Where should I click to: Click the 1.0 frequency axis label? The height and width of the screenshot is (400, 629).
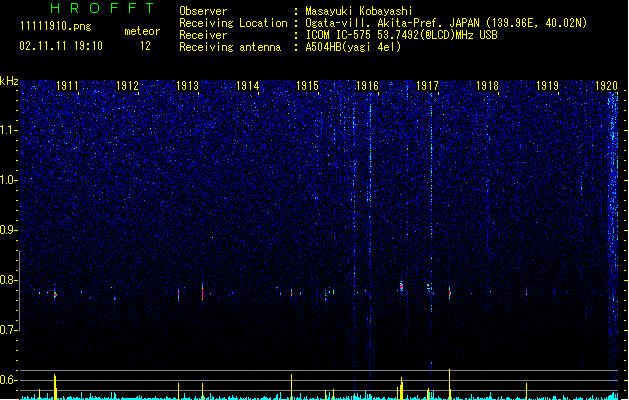coord(9,180)
